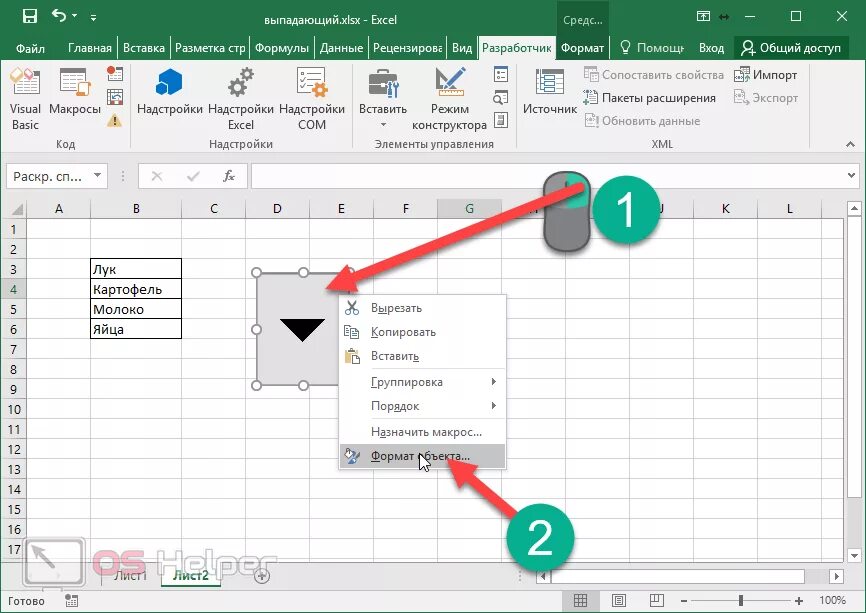Screen dimensions: 866x613
Task: Switch to the Вставка tab
Action: [144, 48]
